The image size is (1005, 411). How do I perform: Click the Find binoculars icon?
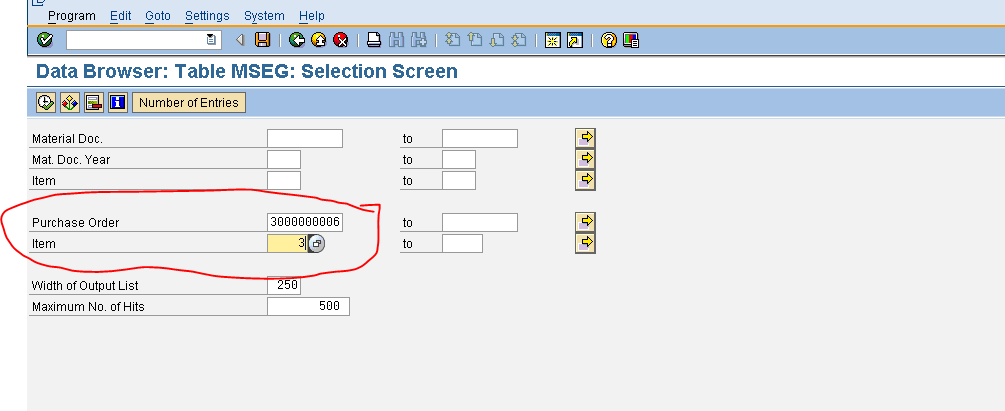click(397, 40)
